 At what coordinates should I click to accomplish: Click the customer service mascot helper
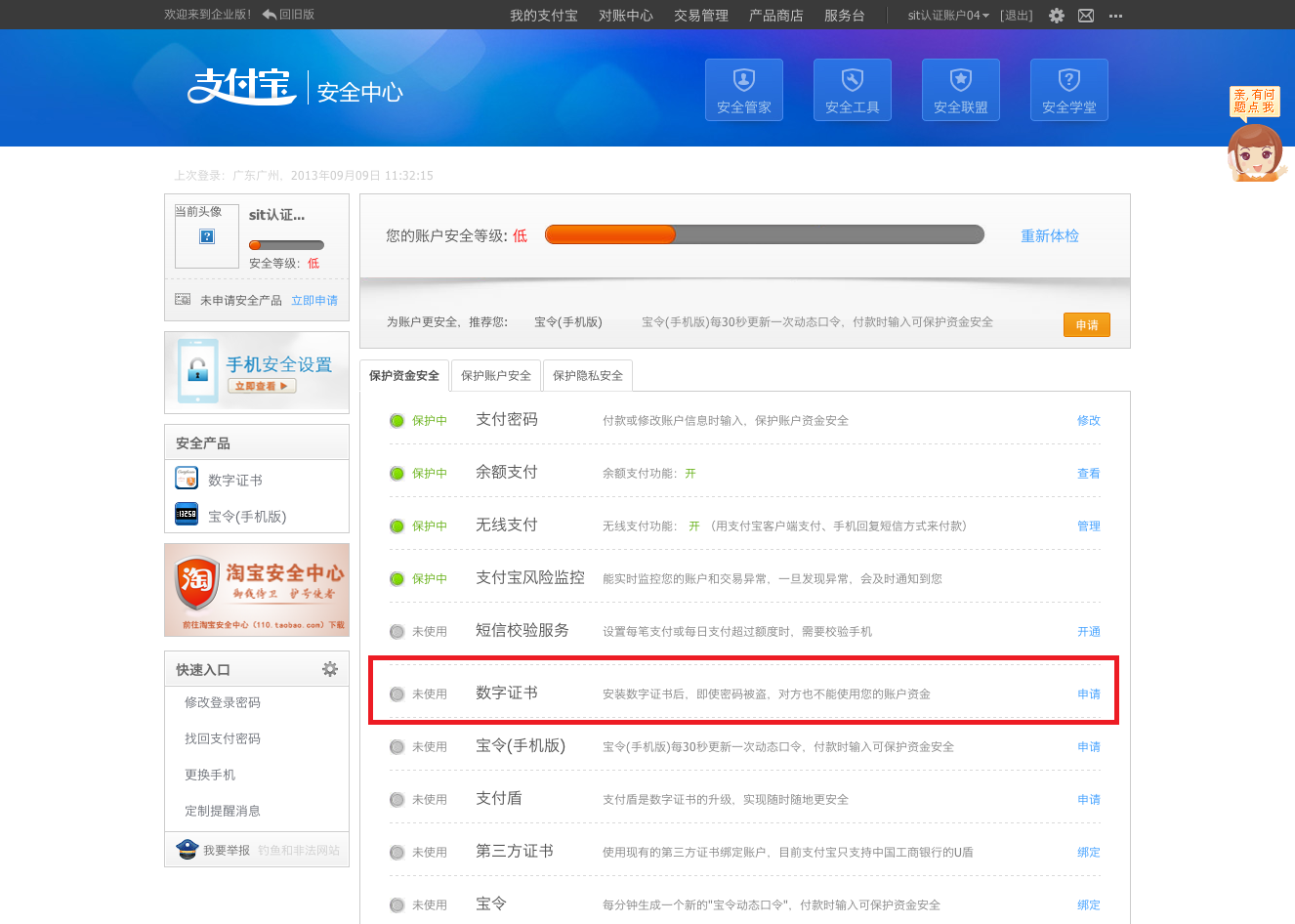(x=1255, y=153)
